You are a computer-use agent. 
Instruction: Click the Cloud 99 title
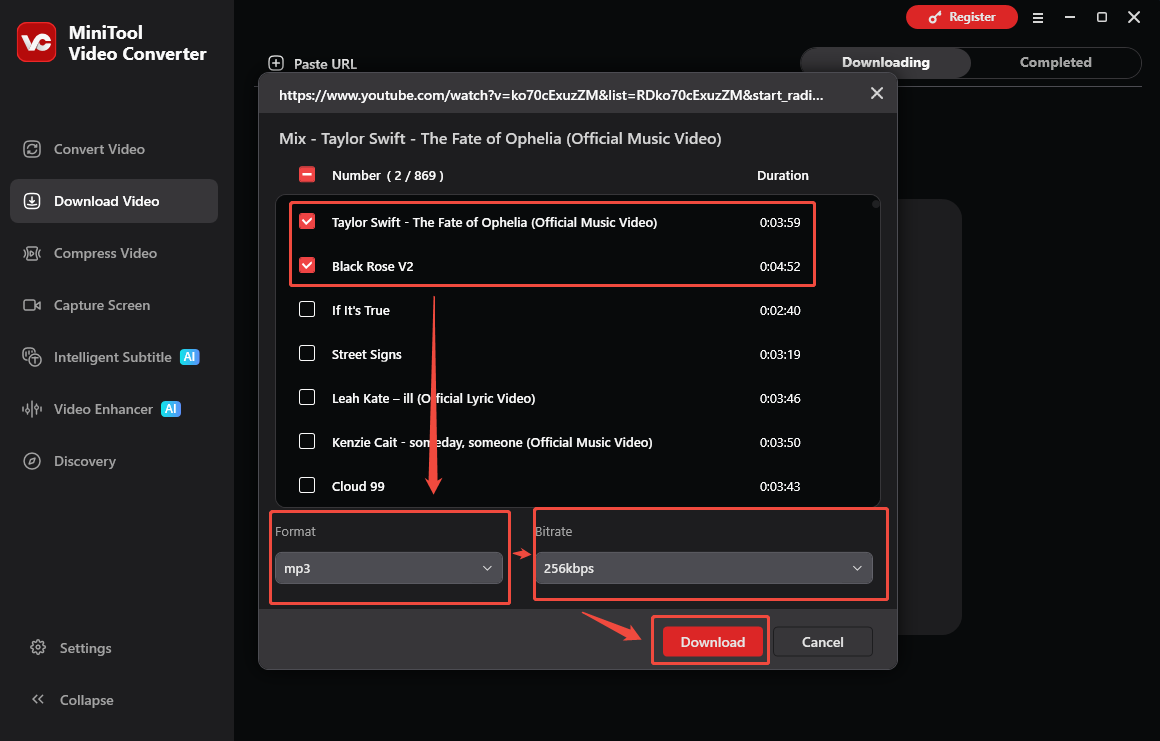(358, 486)
